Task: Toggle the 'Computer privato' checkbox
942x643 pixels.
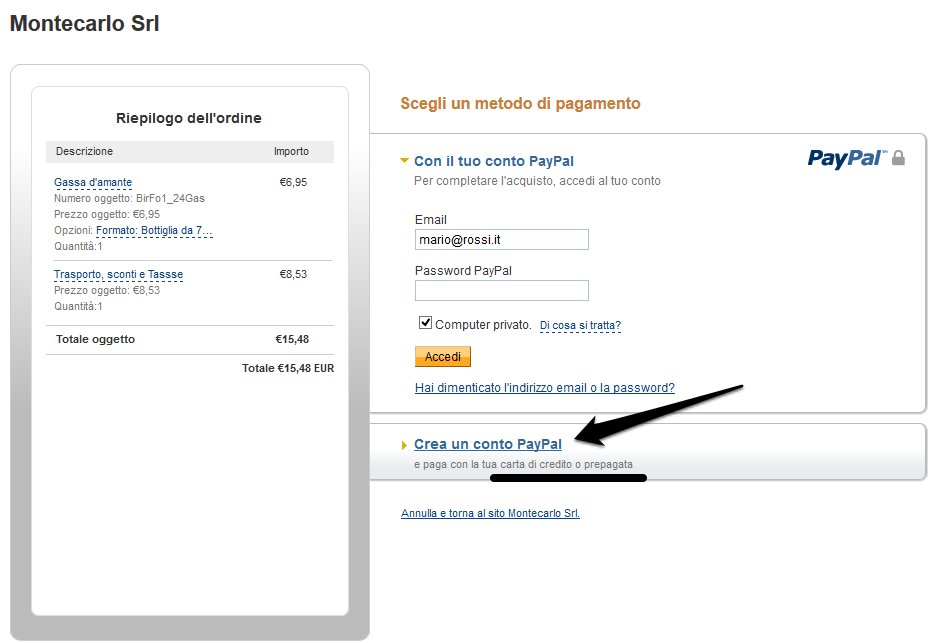Action: pos(425,323)
